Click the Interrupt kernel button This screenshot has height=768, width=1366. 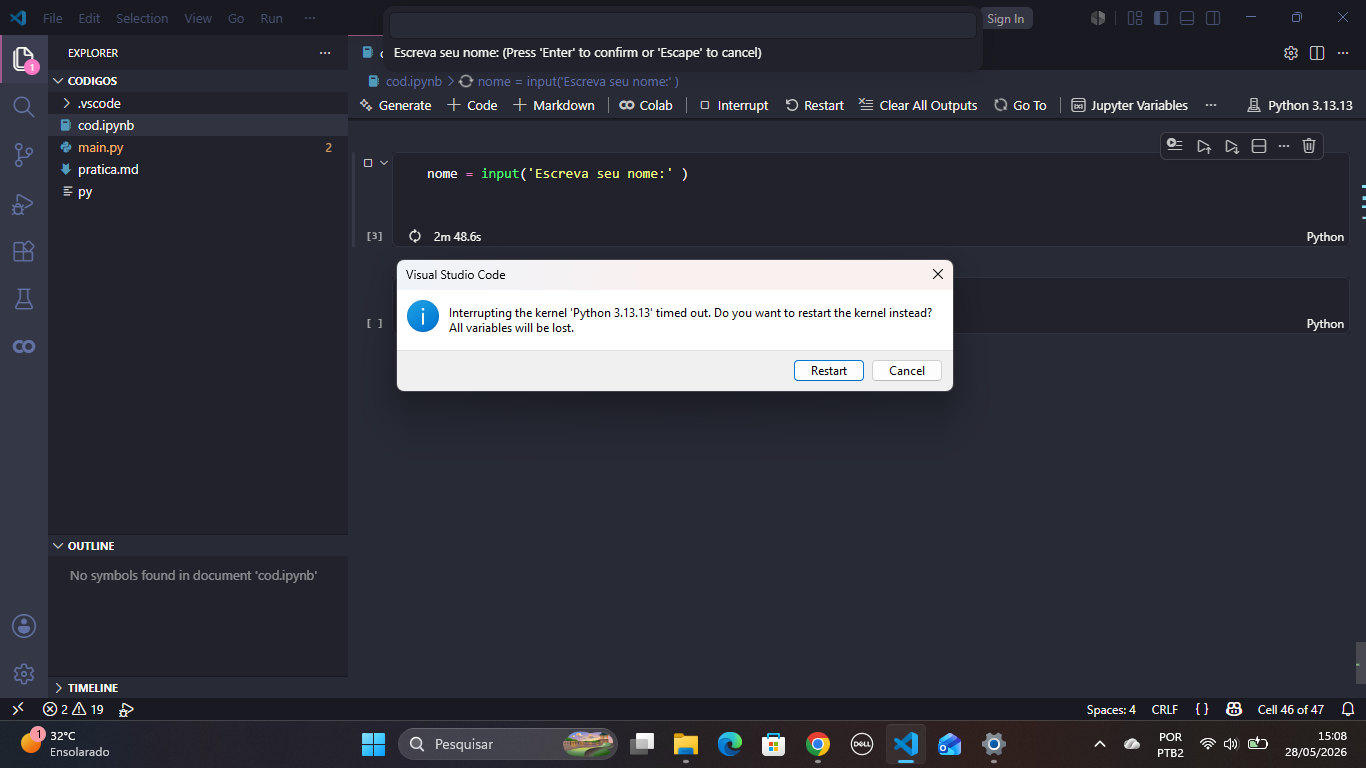click(x=733, y=105)
